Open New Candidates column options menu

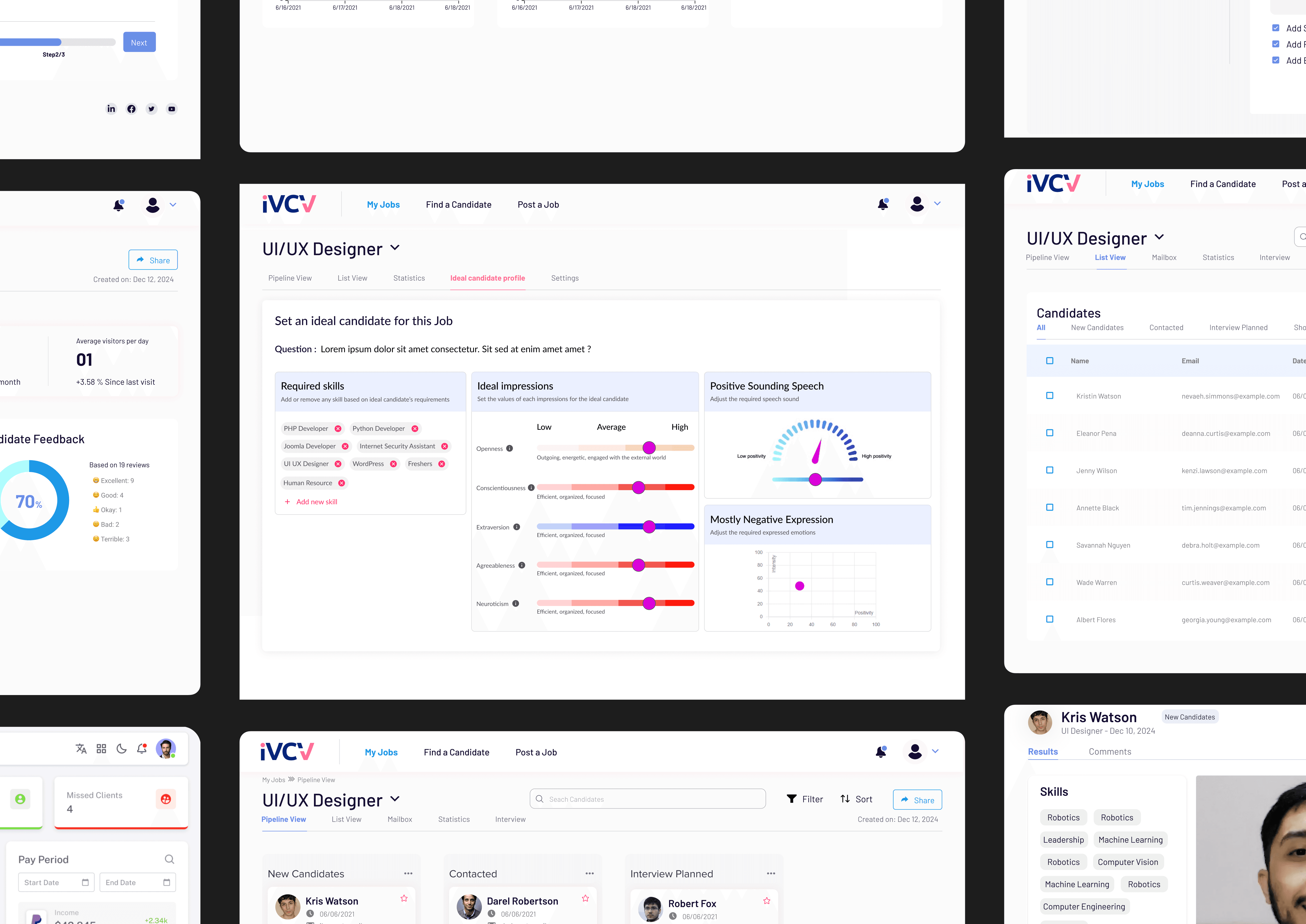[408, 873]
